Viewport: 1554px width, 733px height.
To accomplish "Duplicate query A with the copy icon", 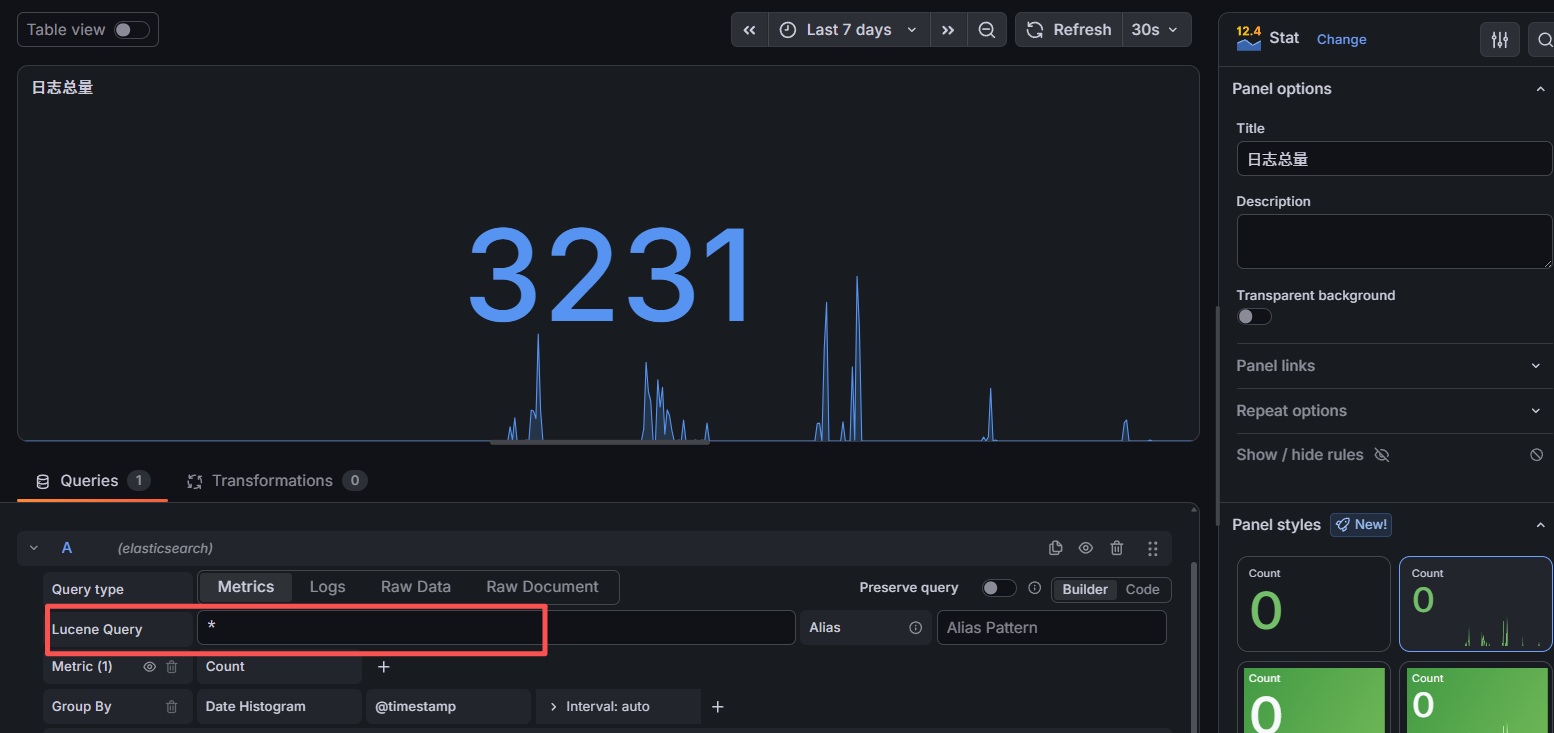I will click(x=1055, y=548).
